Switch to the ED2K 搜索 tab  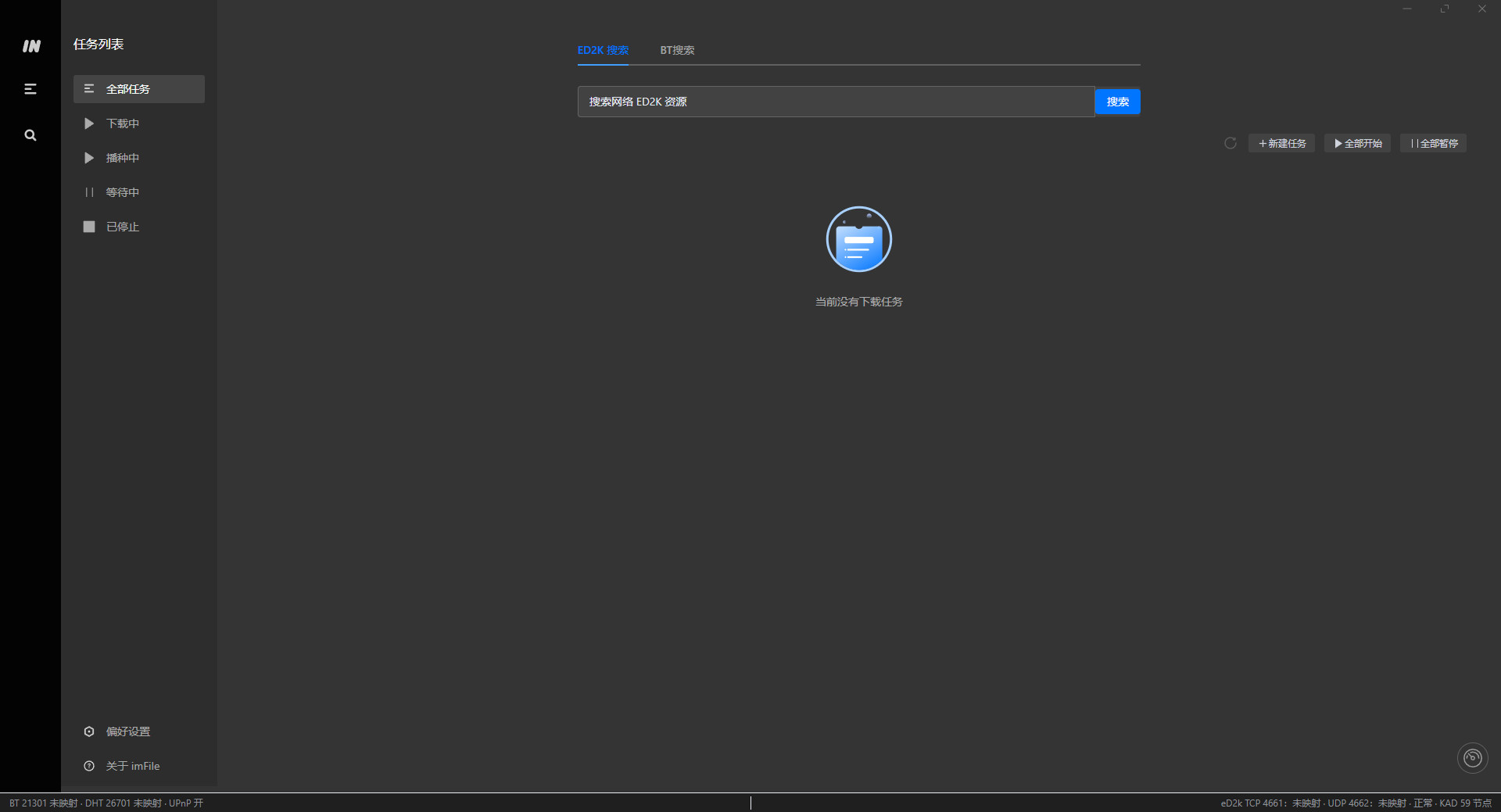click(603, 50)
